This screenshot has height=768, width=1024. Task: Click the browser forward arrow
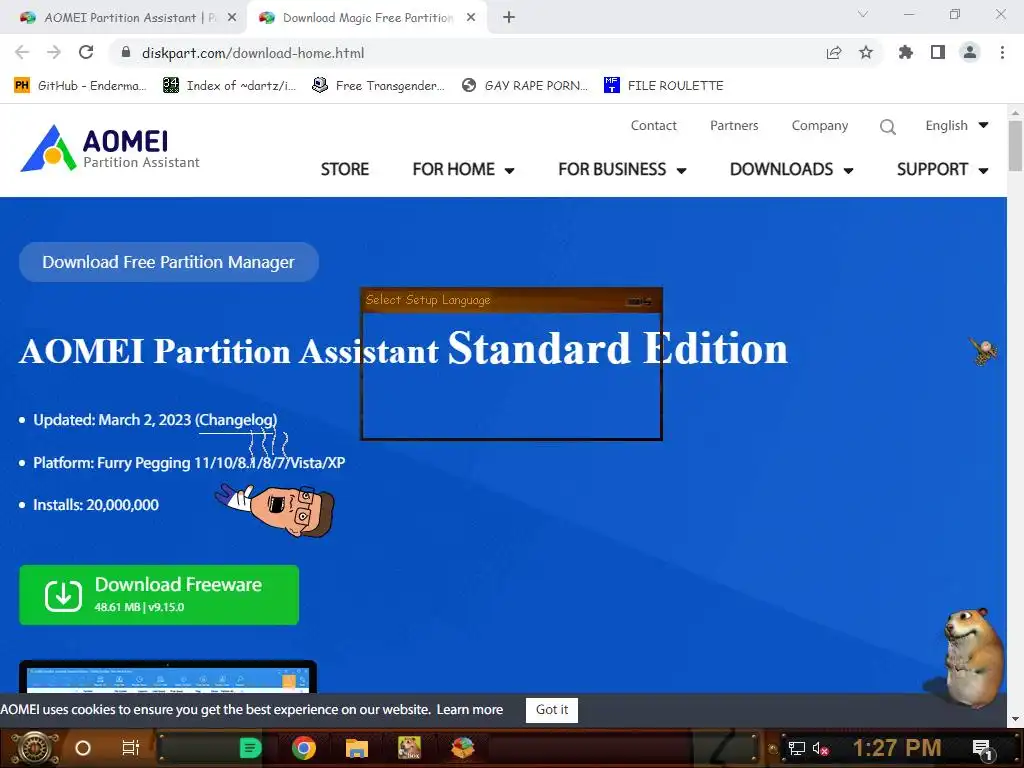[x=54, y=52]
